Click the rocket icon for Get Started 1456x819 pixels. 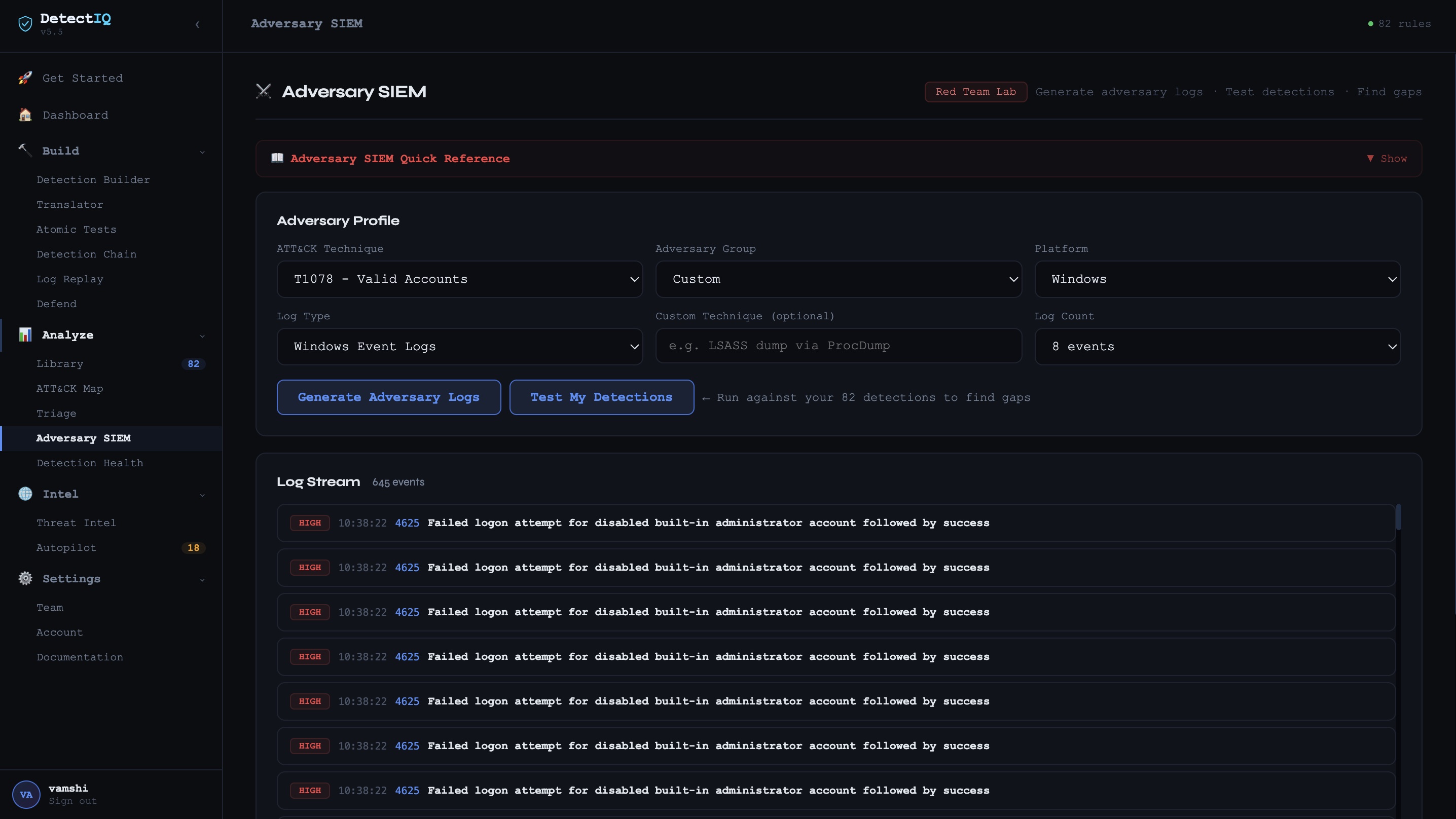(x=25, y=78)
